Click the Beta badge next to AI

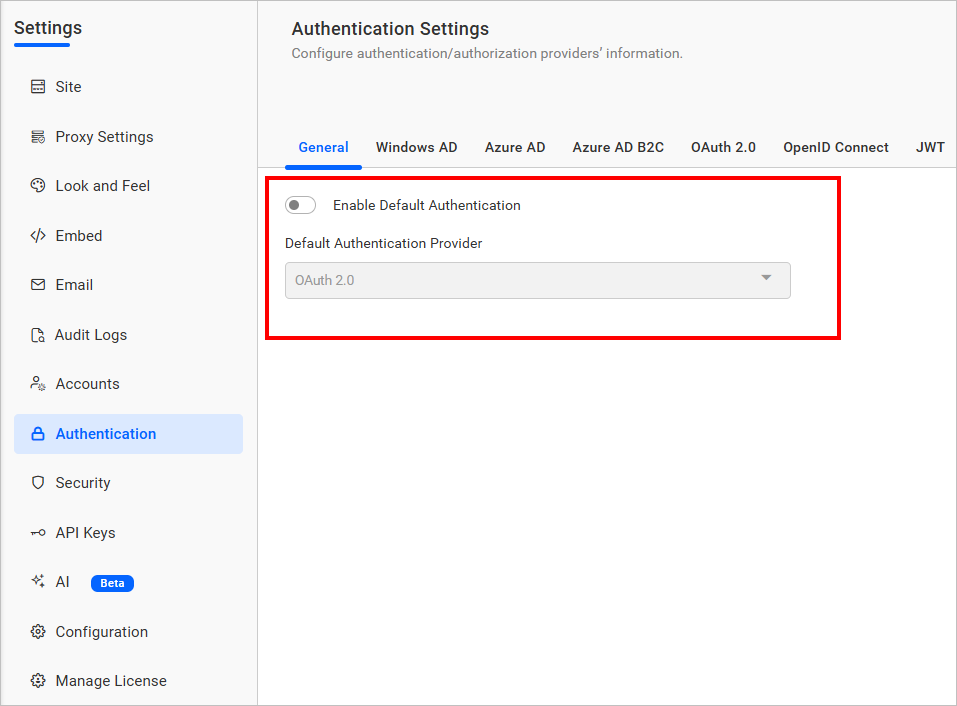point(111,583)
